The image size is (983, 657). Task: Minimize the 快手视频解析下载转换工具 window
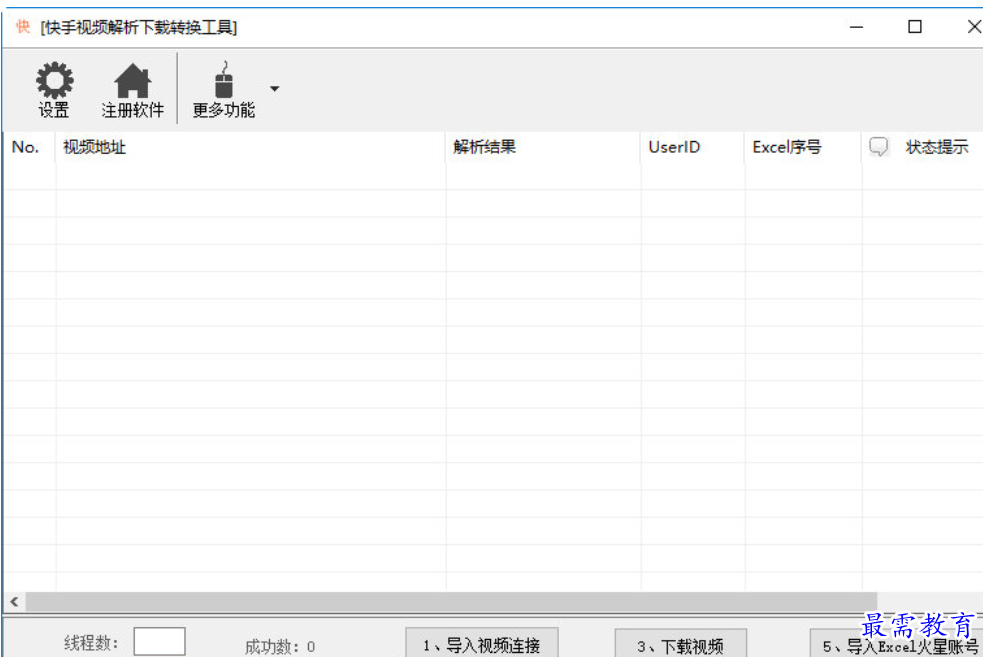[x=856, y=27]
